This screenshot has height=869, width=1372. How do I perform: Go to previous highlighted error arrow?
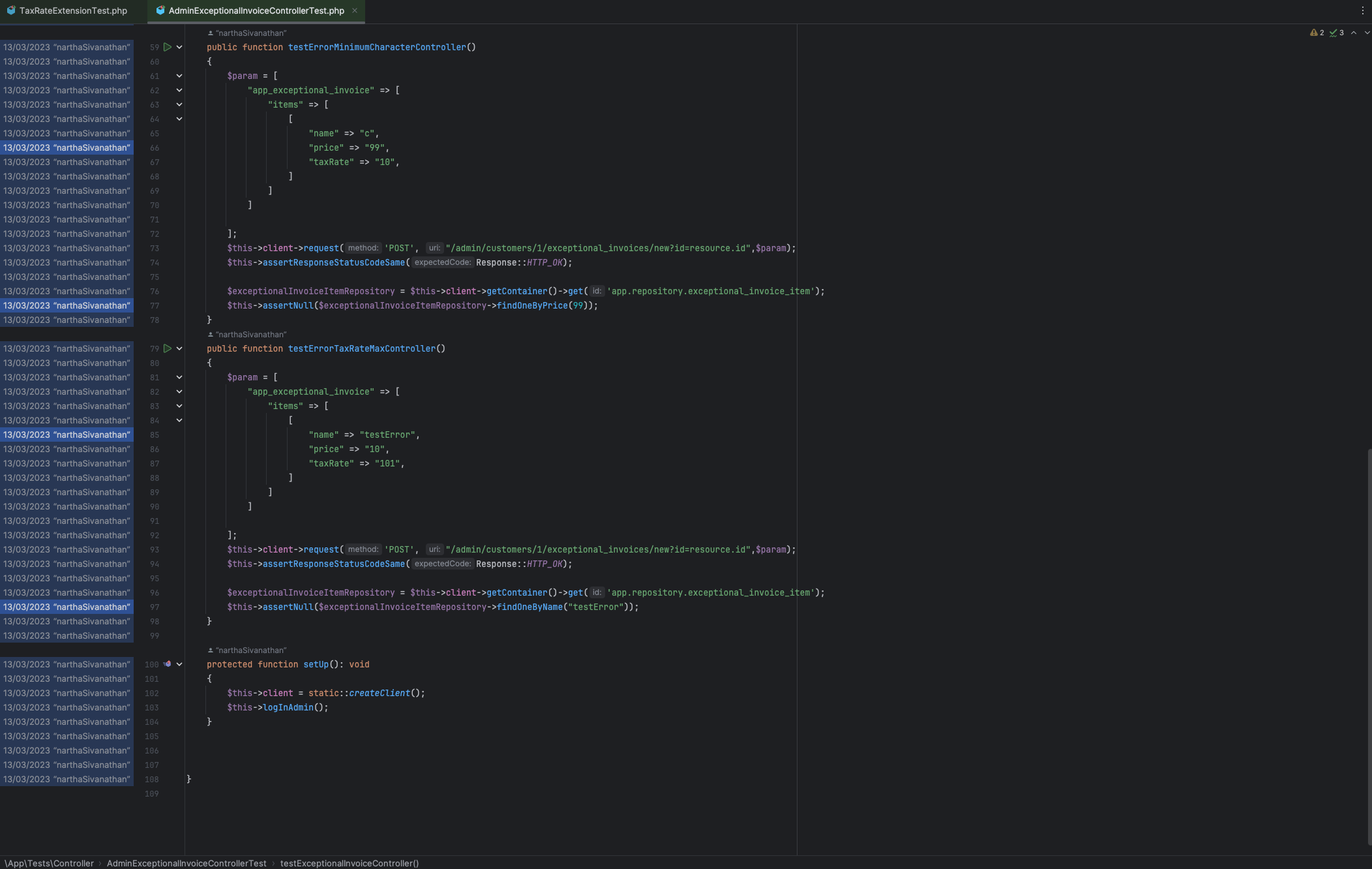click(1354, 33)
